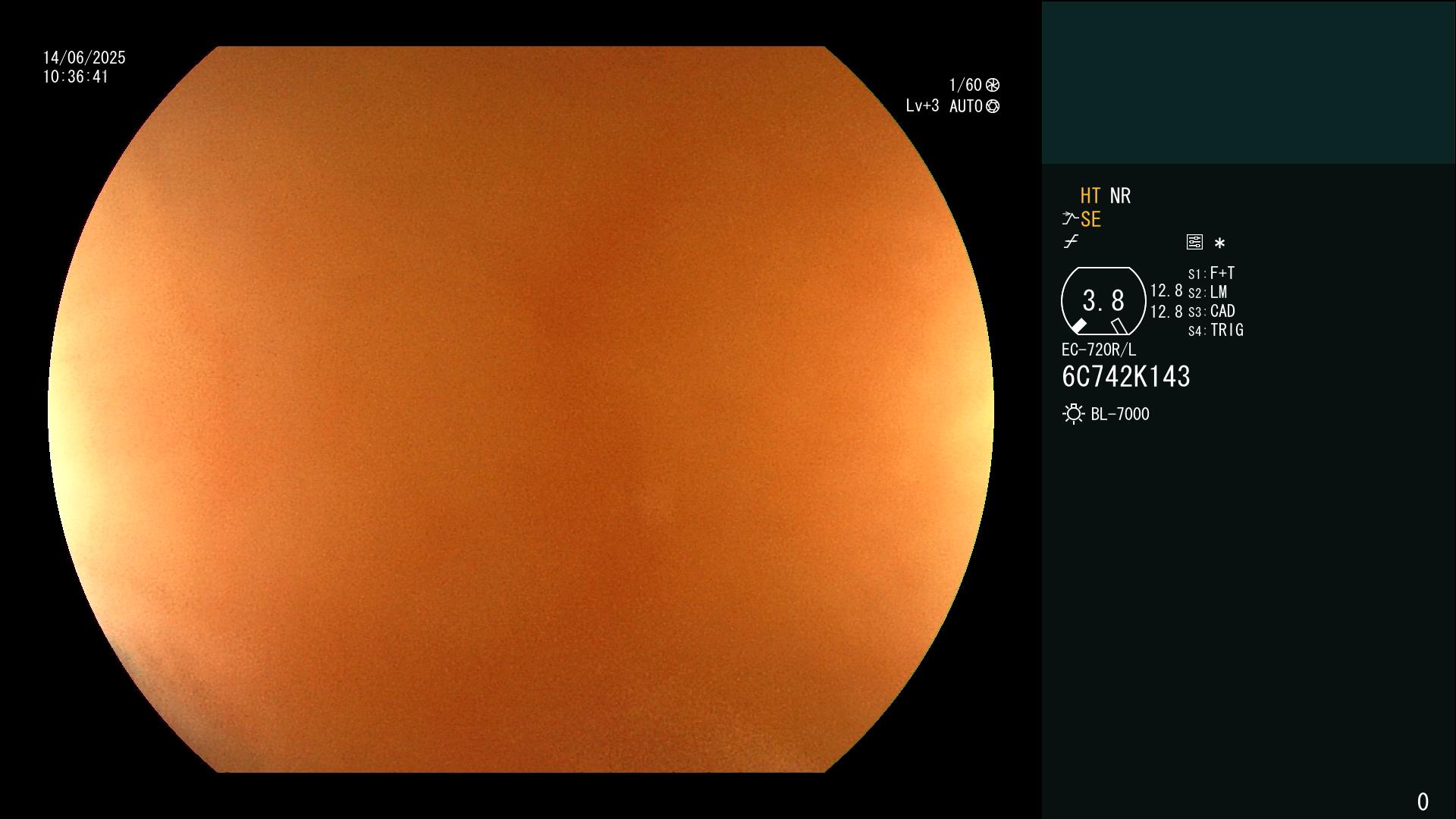Click the tone curve icon below SE

(1071, 242)
